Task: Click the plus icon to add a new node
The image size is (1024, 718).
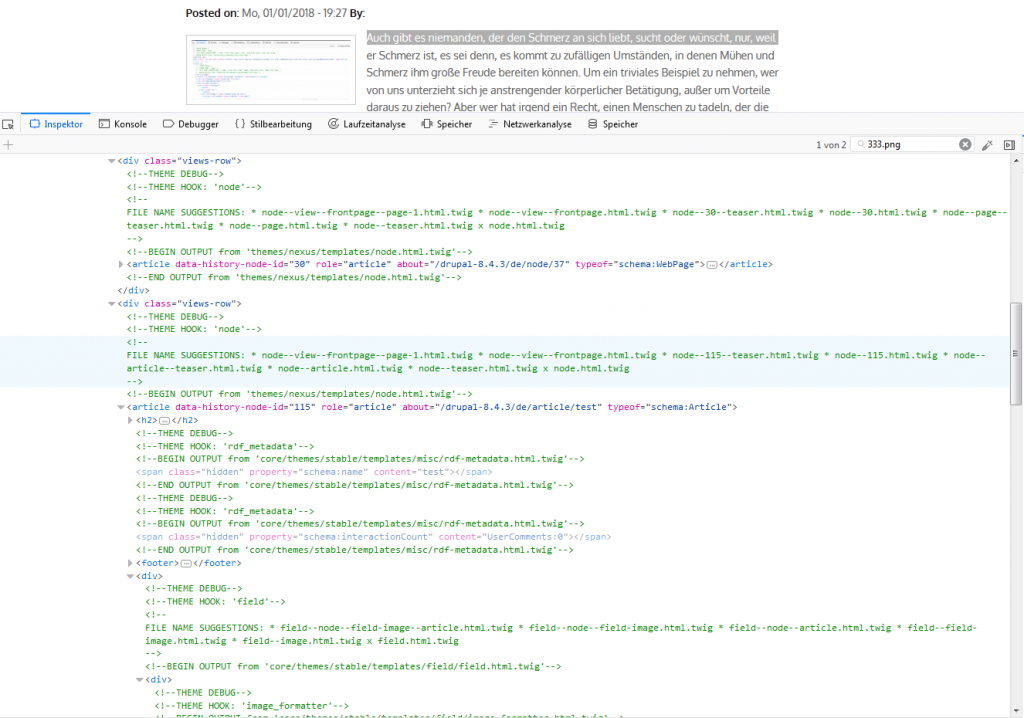Action: point(8,145)
